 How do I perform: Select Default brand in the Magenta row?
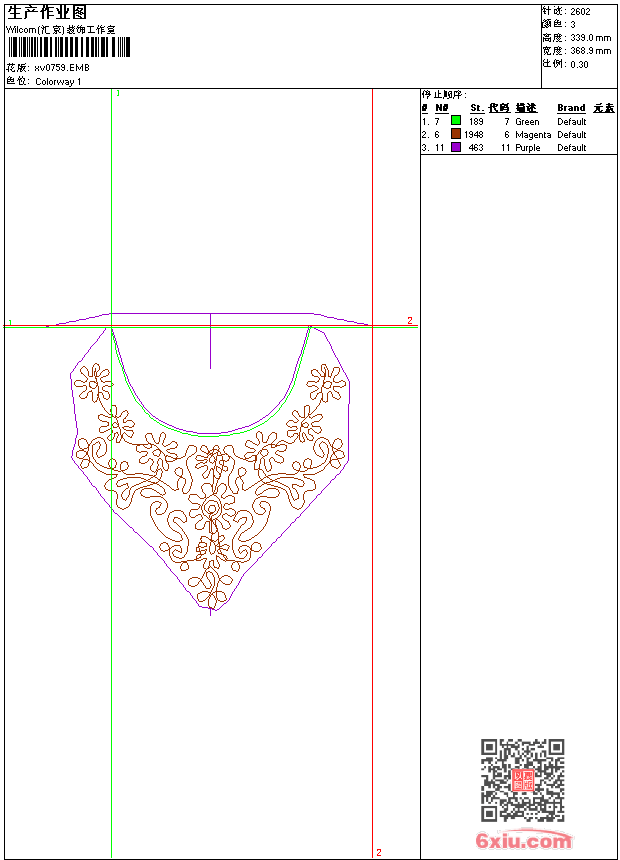point(571,135)
